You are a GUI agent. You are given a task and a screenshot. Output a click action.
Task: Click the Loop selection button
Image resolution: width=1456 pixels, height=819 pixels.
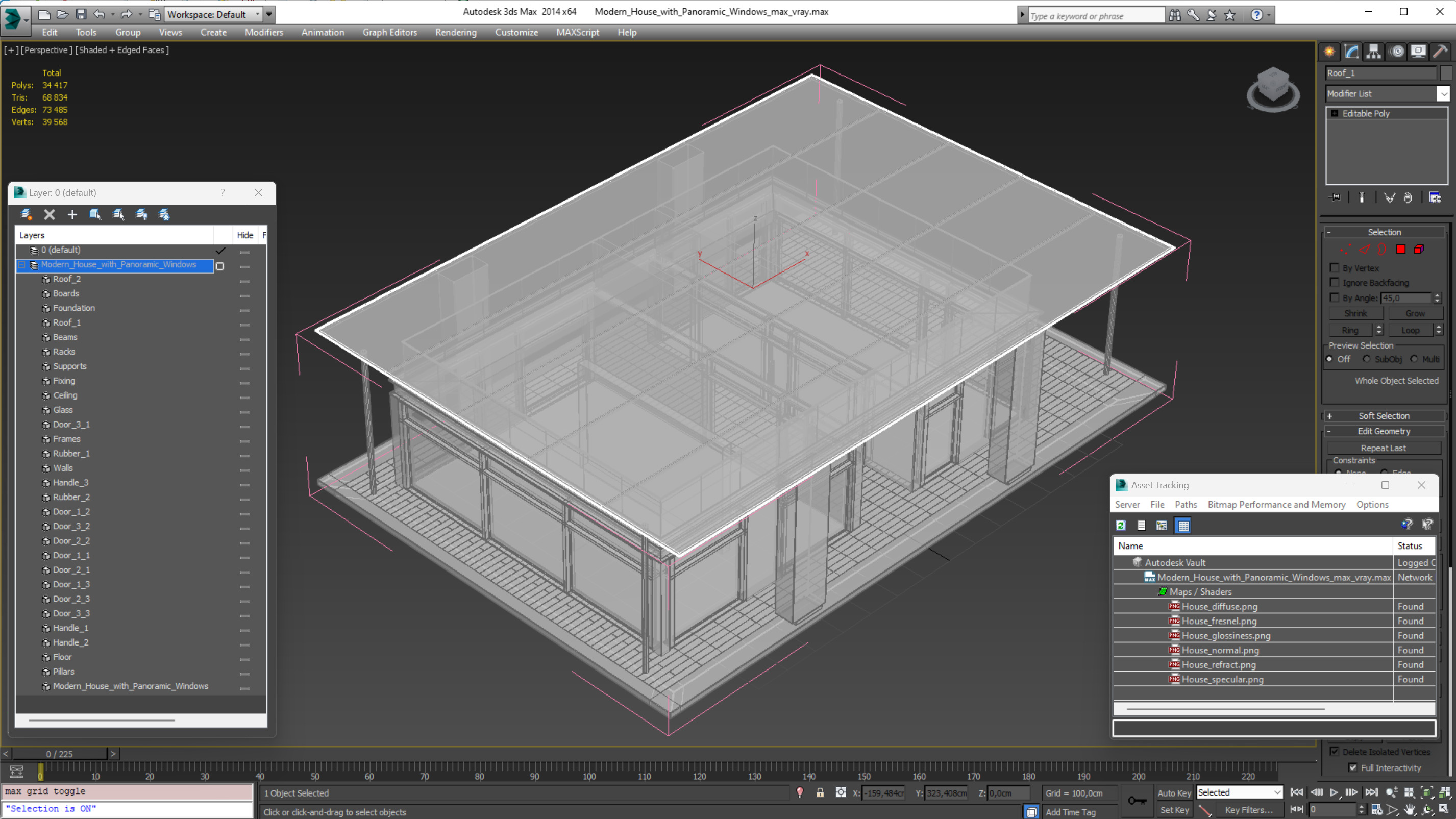(x=1410, y=330)
